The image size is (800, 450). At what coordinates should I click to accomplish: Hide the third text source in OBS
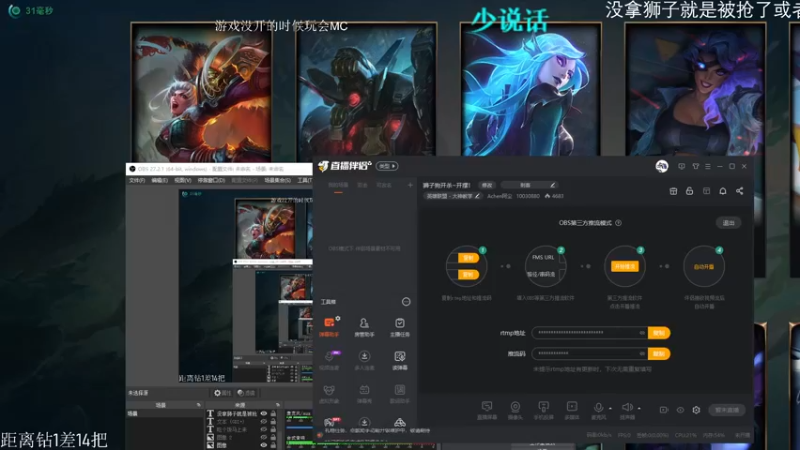pos(264,430)
